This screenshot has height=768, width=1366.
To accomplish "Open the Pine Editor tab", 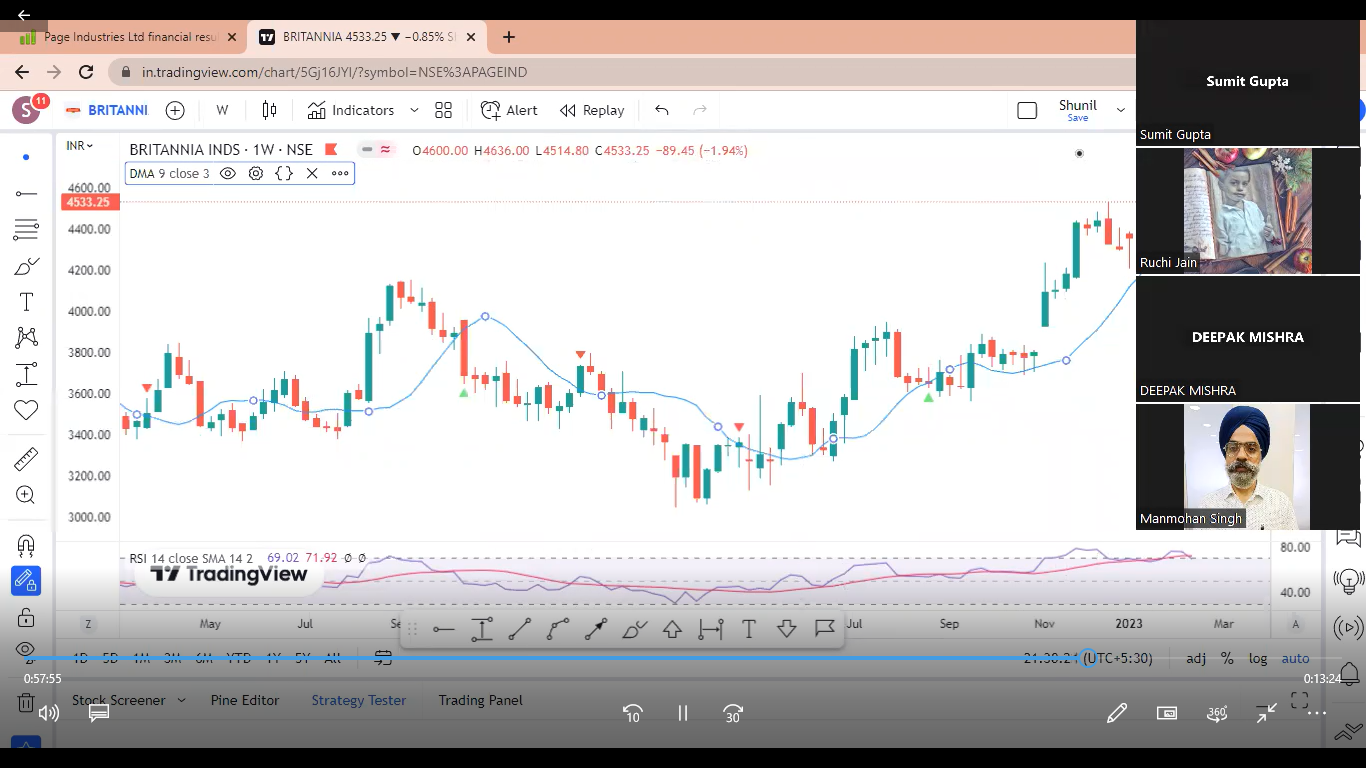I will click(x=245, y=700).
